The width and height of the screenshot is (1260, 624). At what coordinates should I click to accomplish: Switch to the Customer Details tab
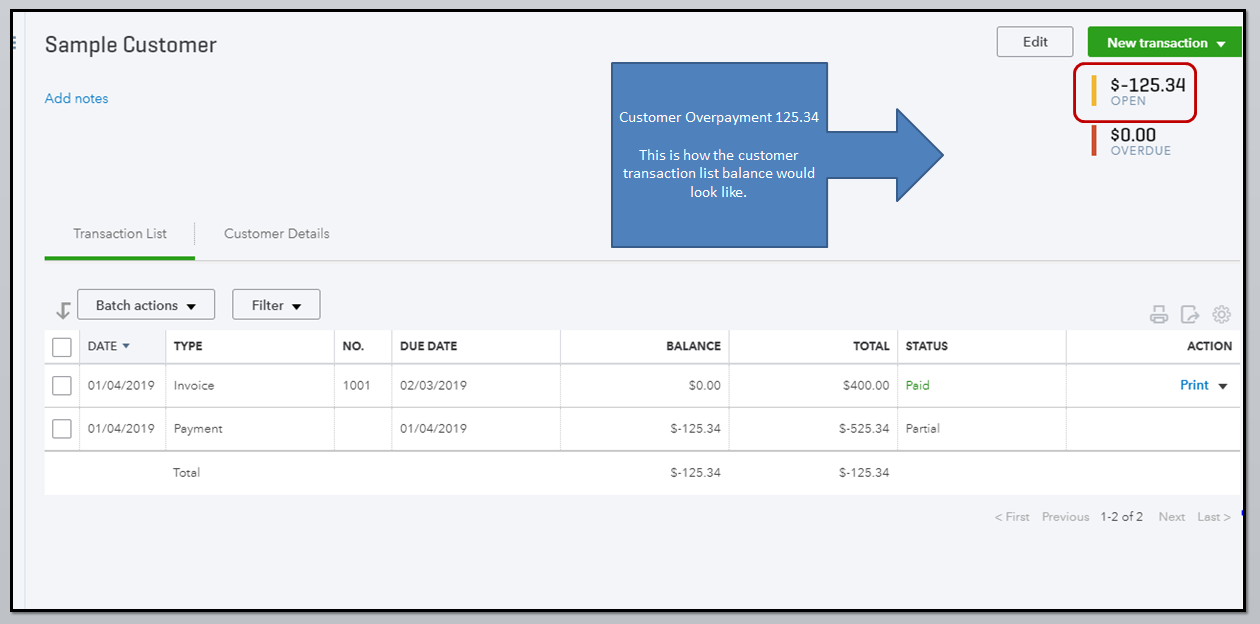coord(276,234)
